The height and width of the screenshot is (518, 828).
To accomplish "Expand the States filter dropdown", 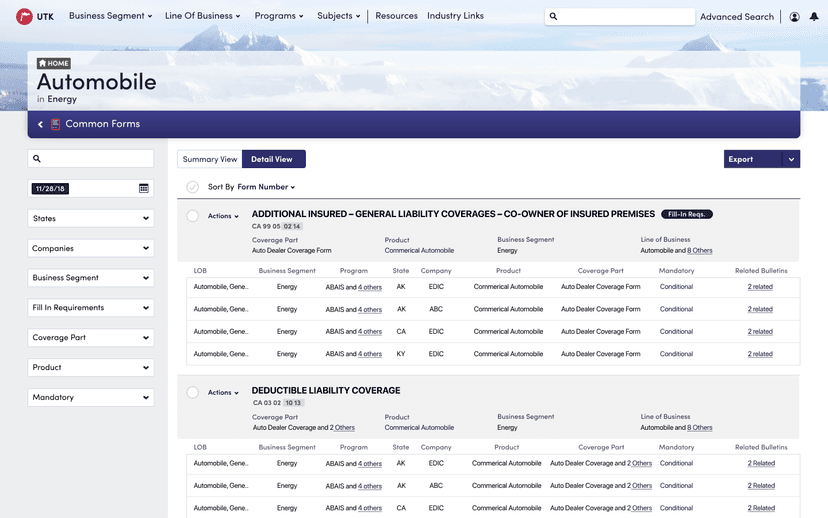I will [91, 218].
